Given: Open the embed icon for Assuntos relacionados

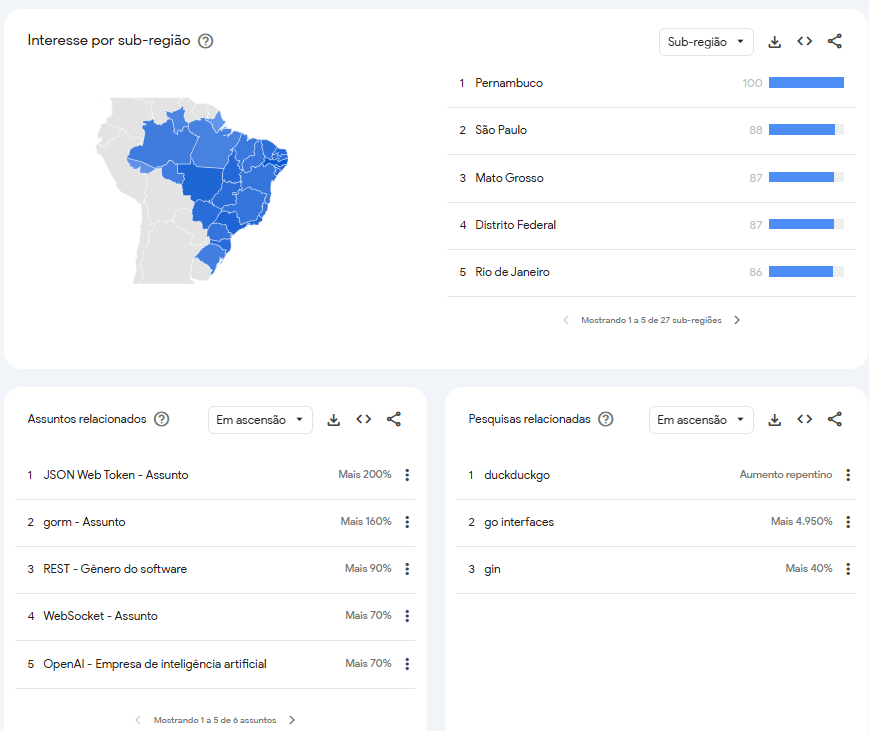Looking at the screenshot, I should [363, 419].
